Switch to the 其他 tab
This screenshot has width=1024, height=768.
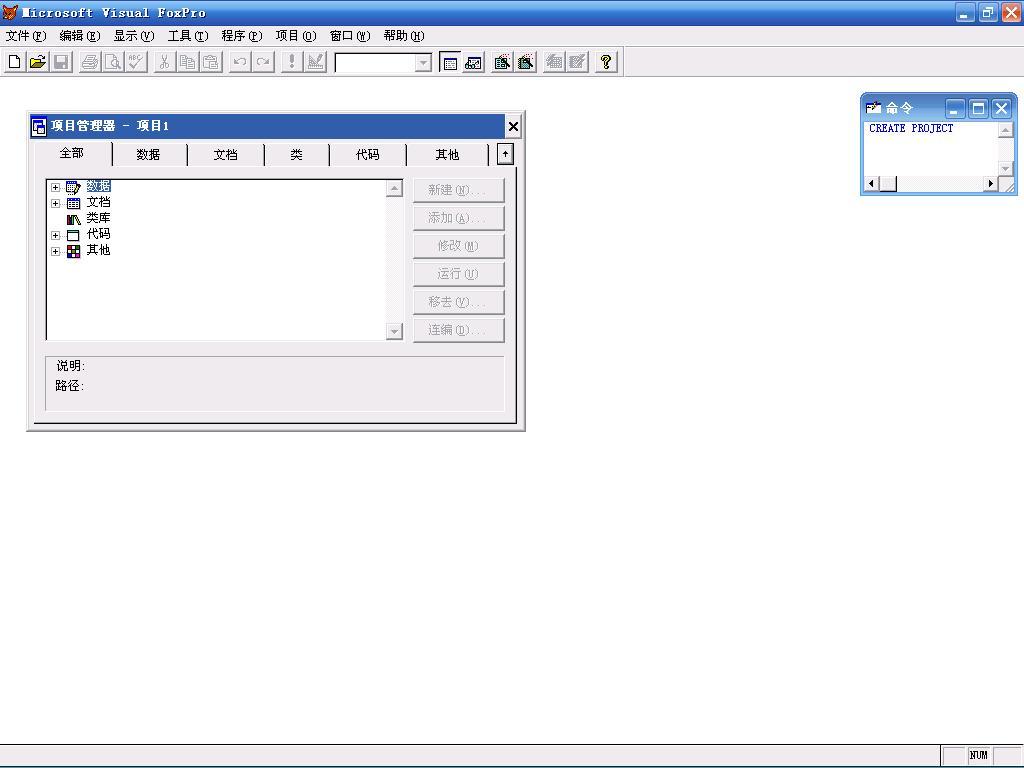coord(447,155)
